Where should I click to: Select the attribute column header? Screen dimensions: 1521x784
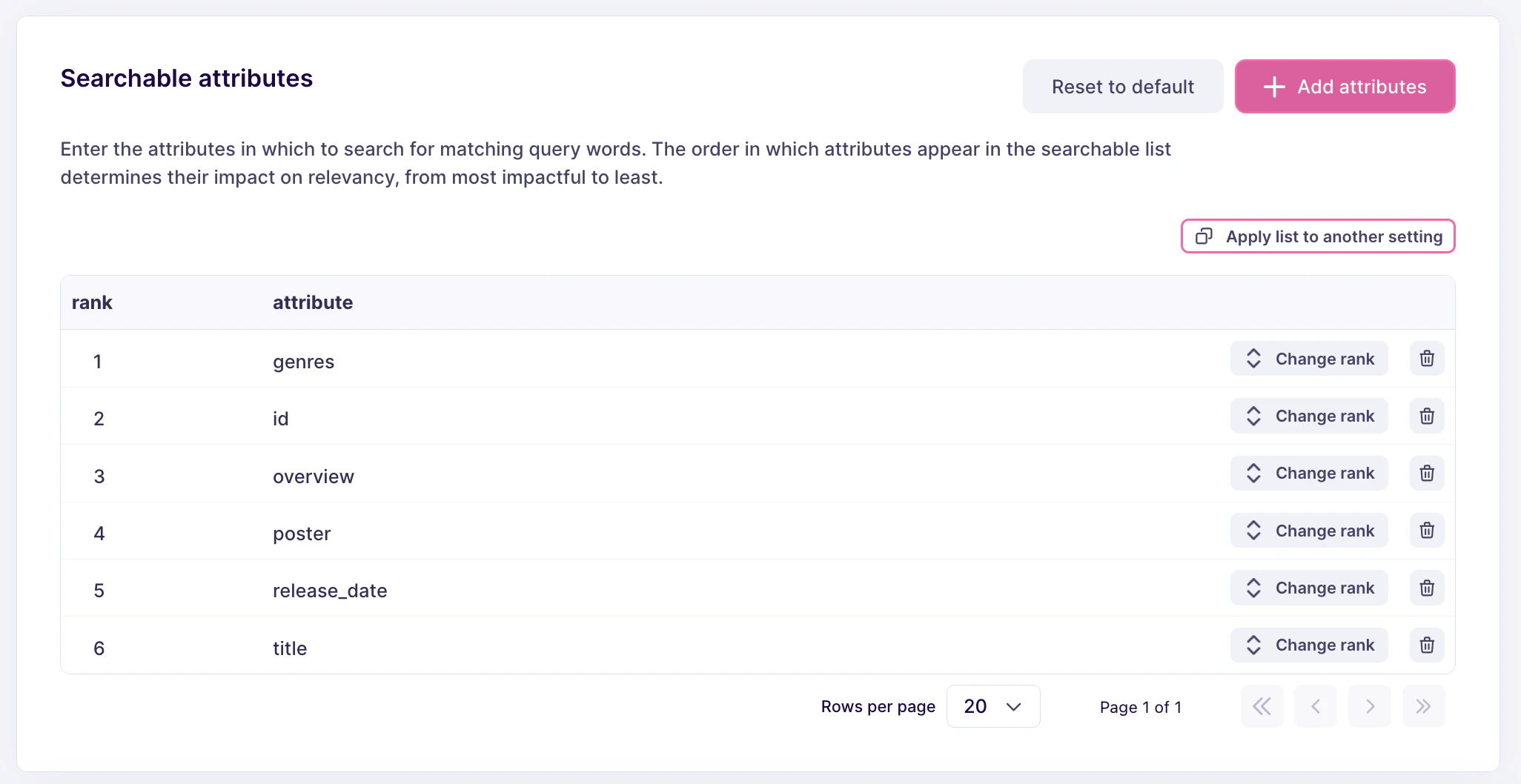pos(312,302)
